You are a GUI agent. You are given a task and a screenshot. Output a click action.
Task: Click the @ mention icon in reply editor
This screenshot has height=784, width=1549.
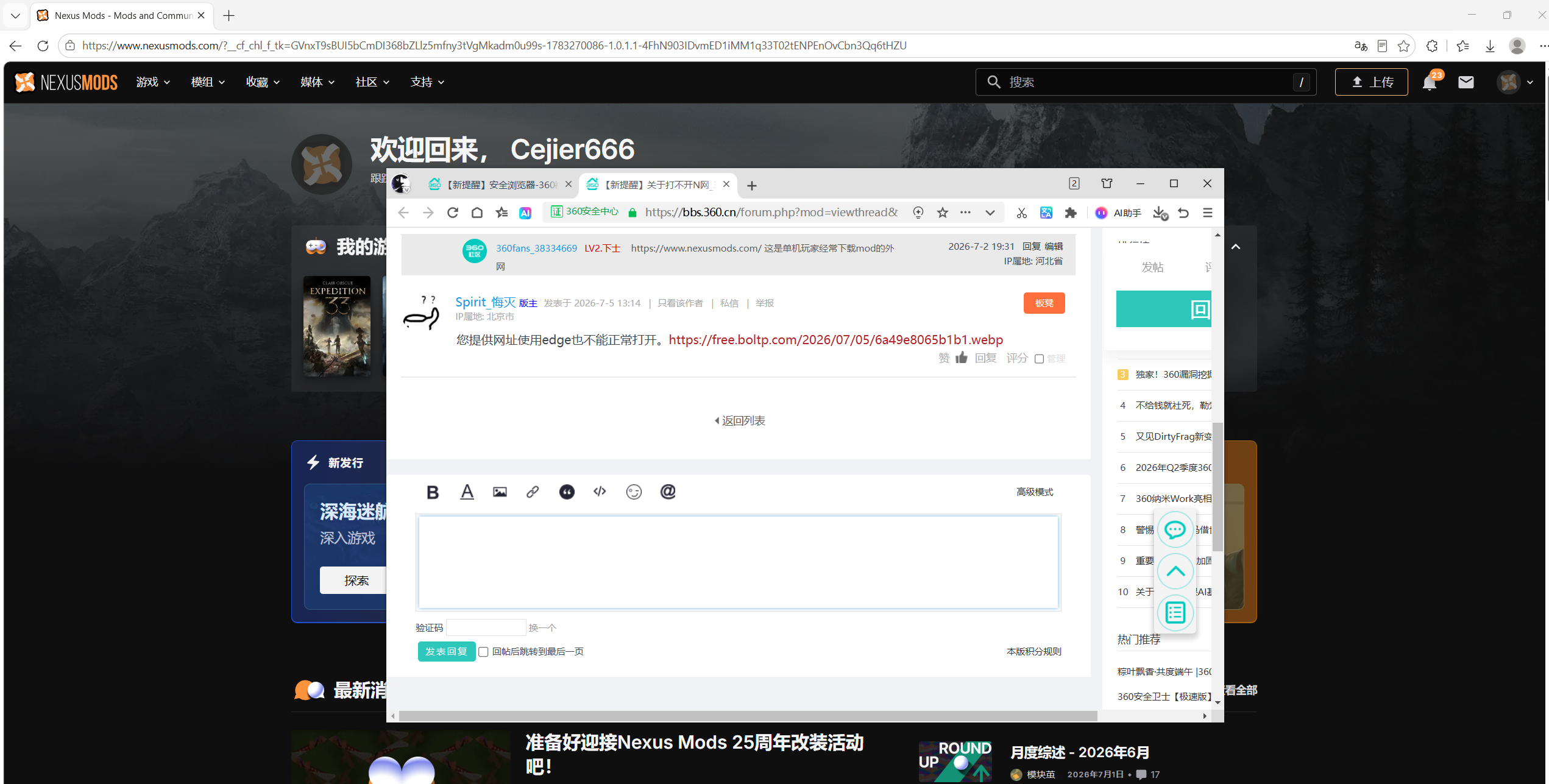668,492
